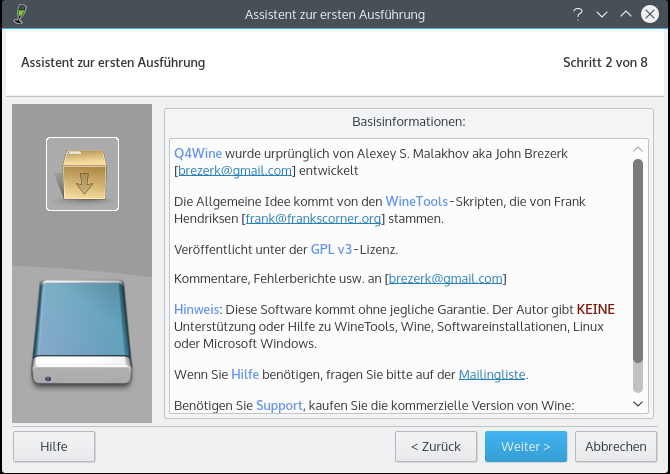Close the wizard with the X button
Viewport: 670px width, 474px height.
click(x=650, y=14)
